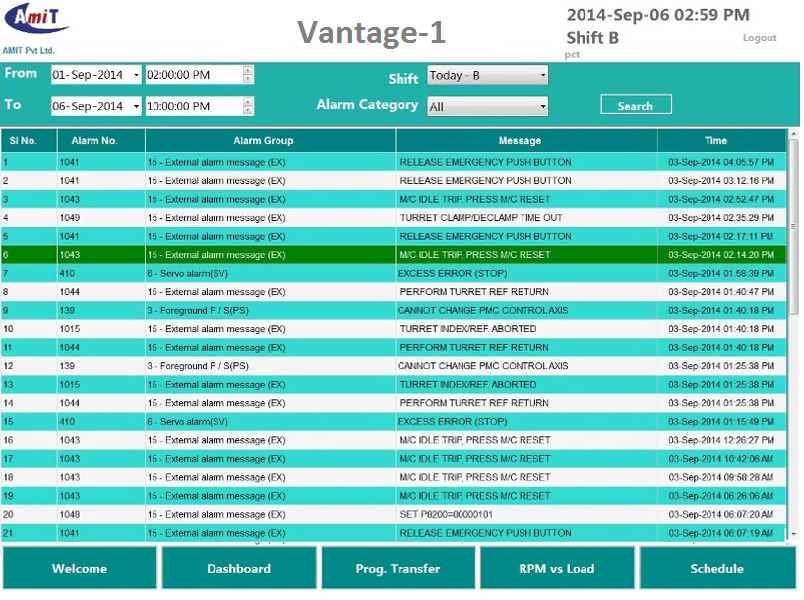Switch to the Dashboard tab
Screen dimensions: 804x600
pyautogui.click(x=239, y=568)
